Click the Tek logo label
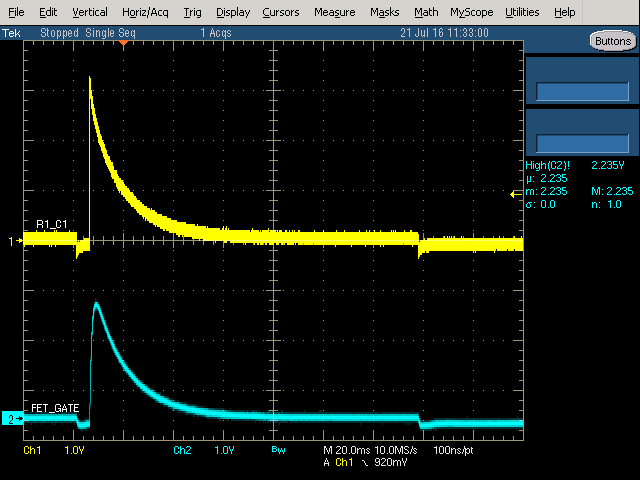Viewport: 640px width, 480px height. click(x=11, y=33)
